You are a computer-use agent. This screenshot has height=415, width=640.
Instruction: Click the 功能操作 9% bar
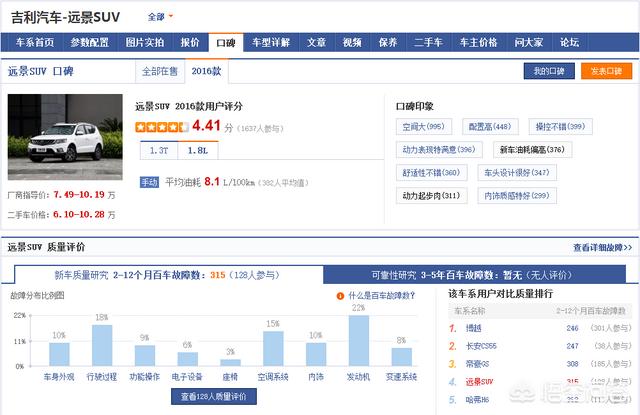(x=145, y=355)
